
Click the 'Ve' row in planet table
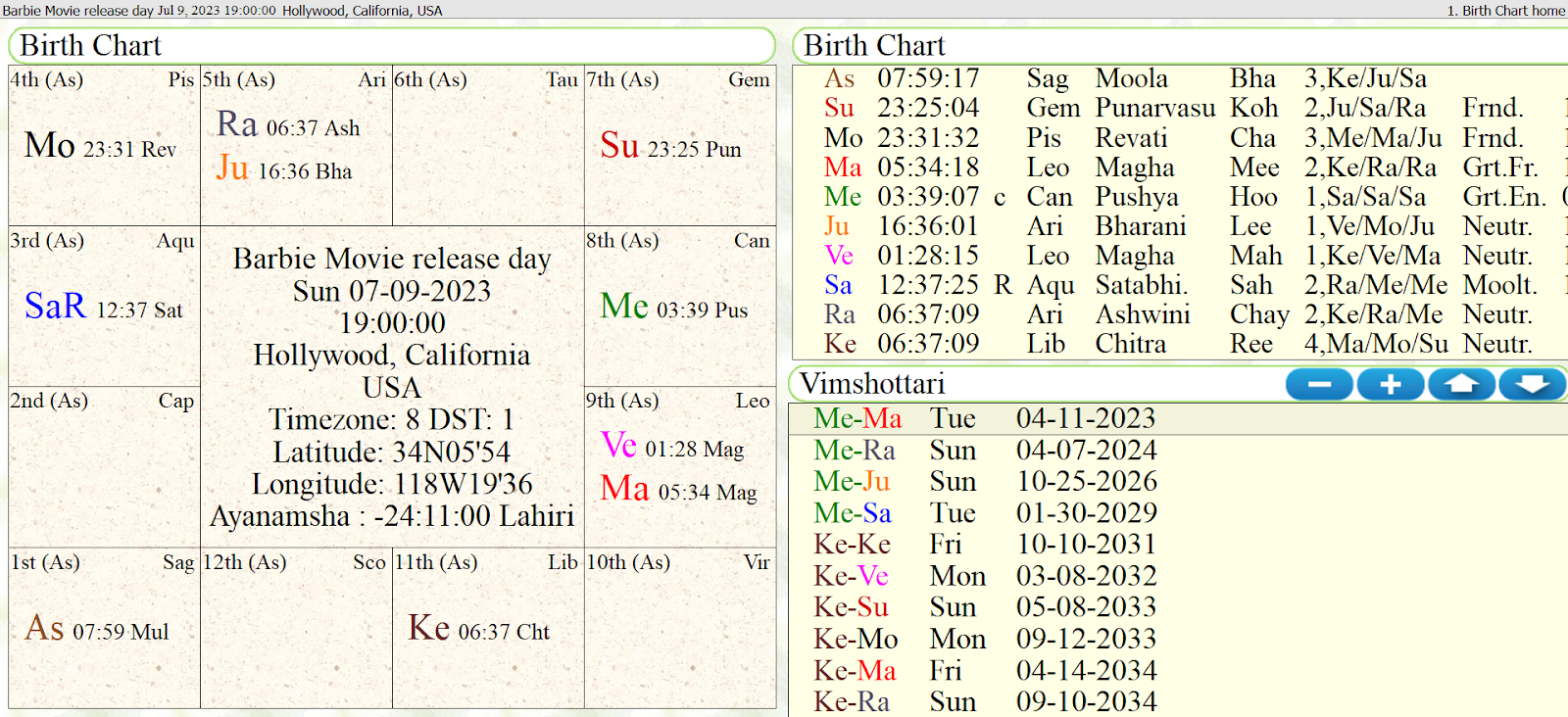[1180, 256]
